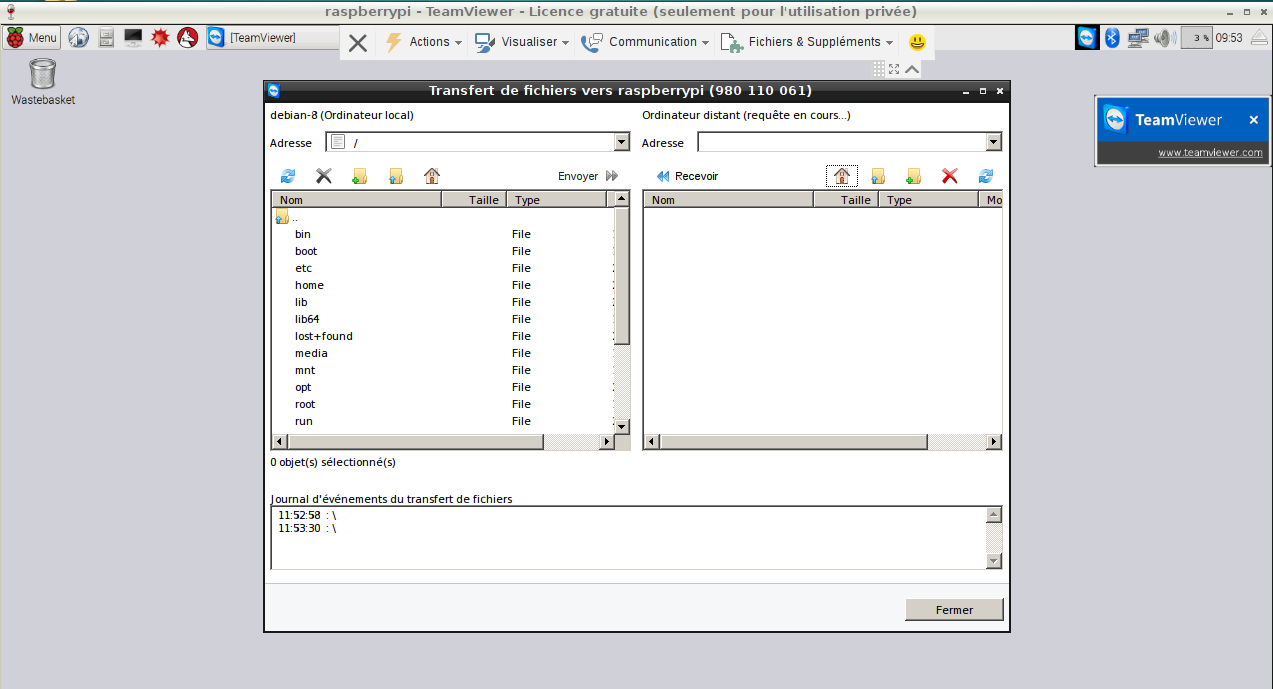1273x689 pixels.
Task: Go to the remote home folder
Action: coord(842,176)
